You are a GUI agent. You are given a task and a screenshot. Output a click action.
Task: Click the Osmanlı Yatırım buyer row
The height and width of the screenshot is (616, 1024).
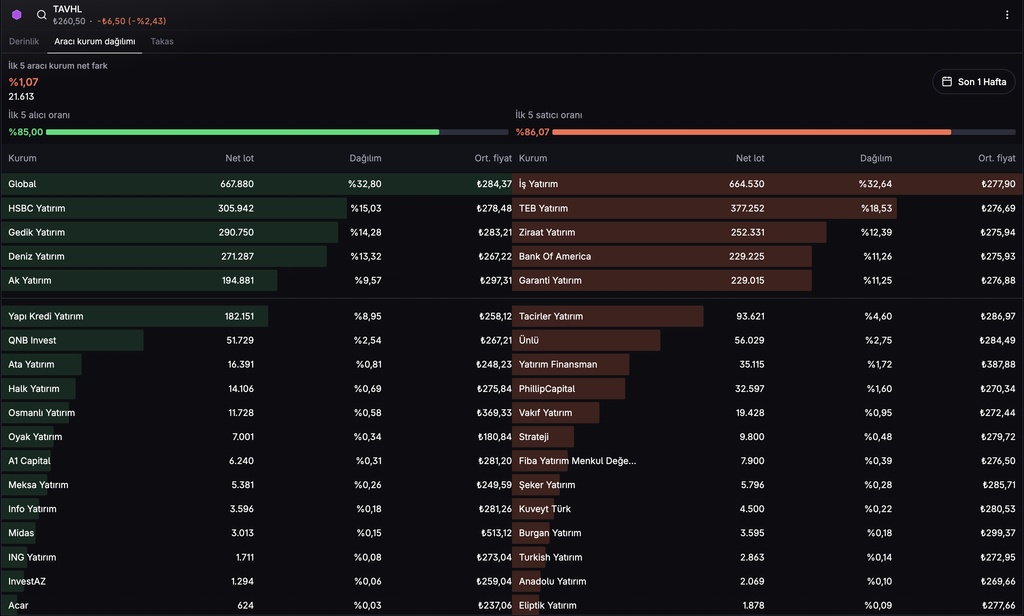click(257, 413)
